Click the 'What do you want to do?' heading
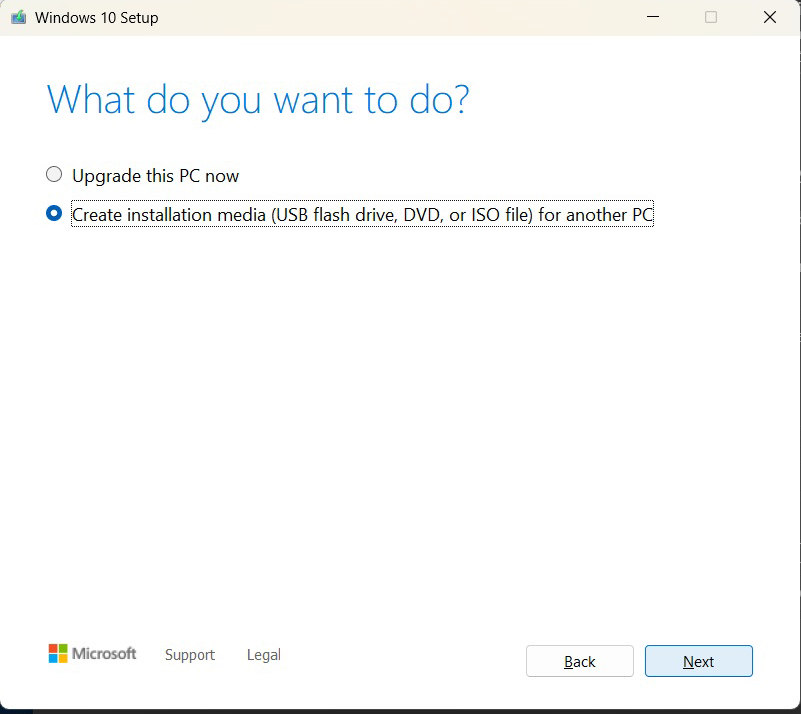Viewport: 801px width, 714px height. (x=258, y=100)
